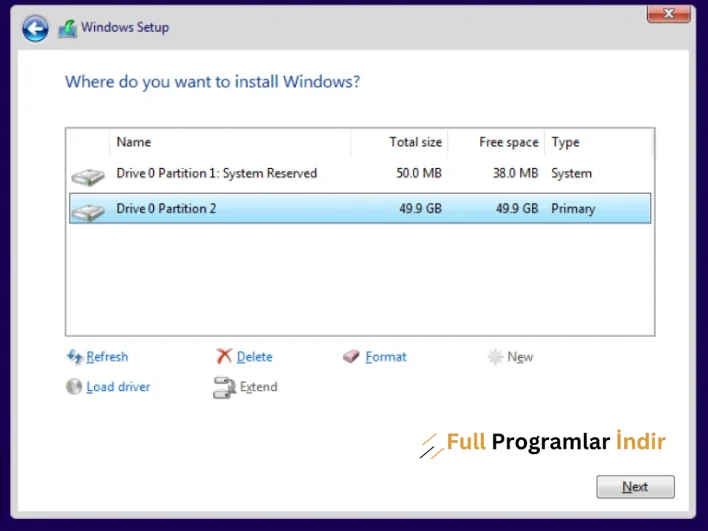
Task: Go back using the blue arrow button
Action: click(x=35, y=28)
